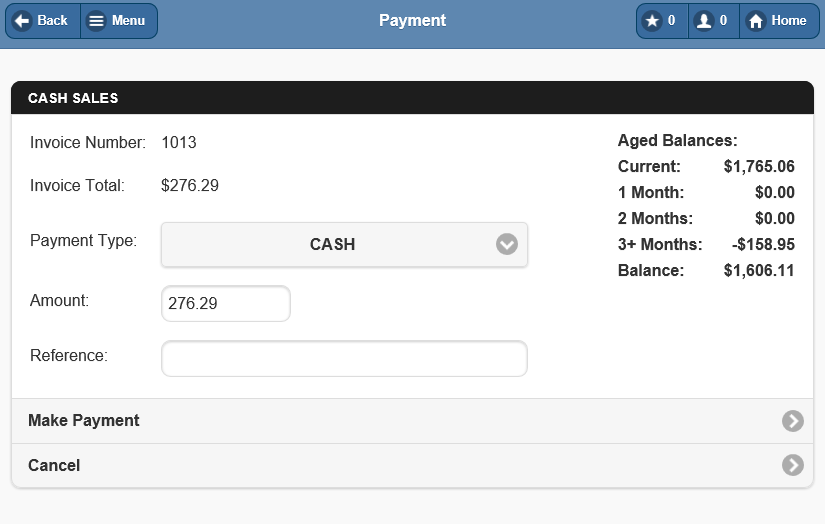This screenshot has width=825, height=524.
Task: Open the hamburger Menu icon
Action: click(x=96, y=21)
